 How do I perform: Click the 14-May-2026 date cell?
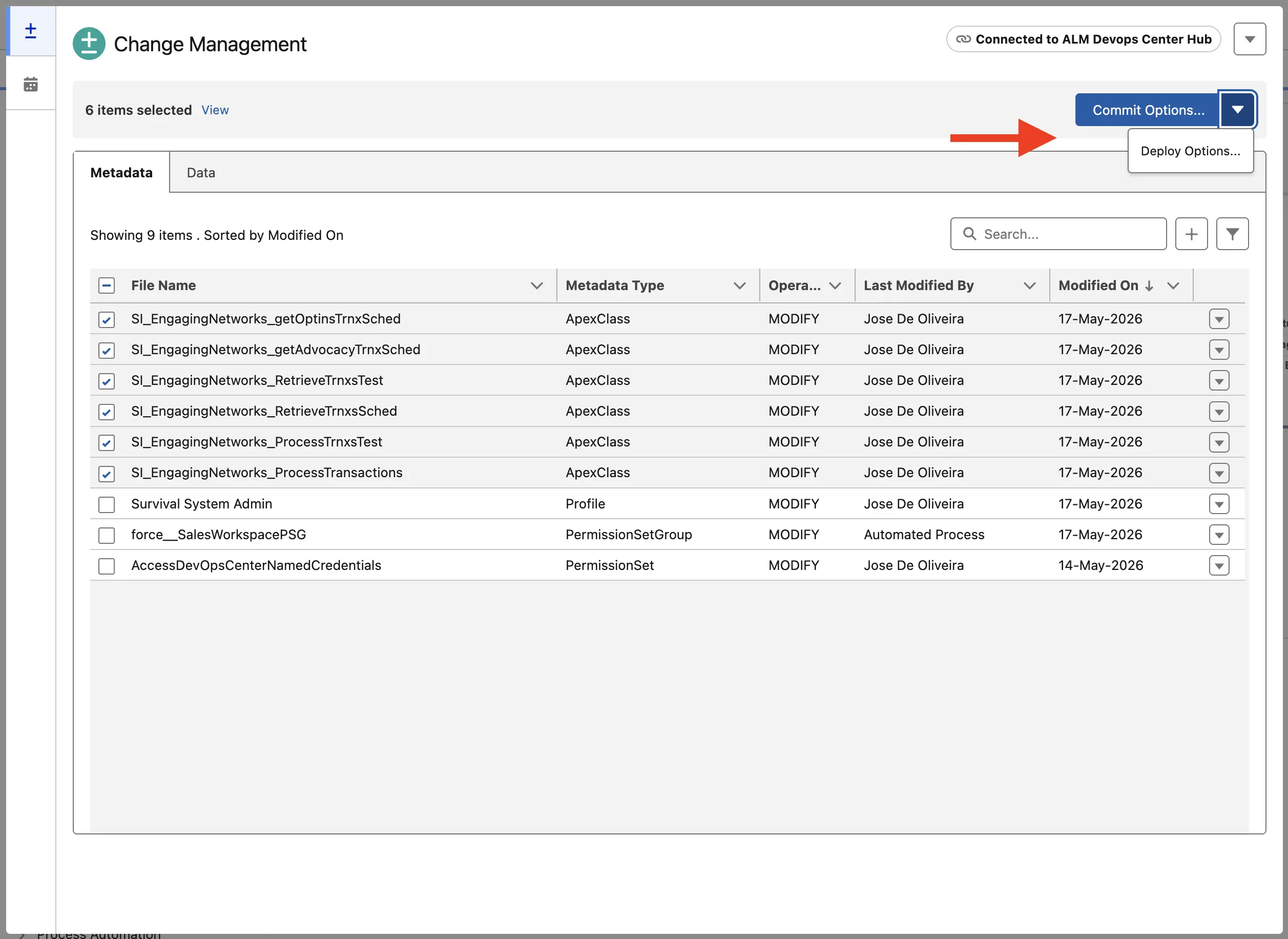click(1100, 565)
